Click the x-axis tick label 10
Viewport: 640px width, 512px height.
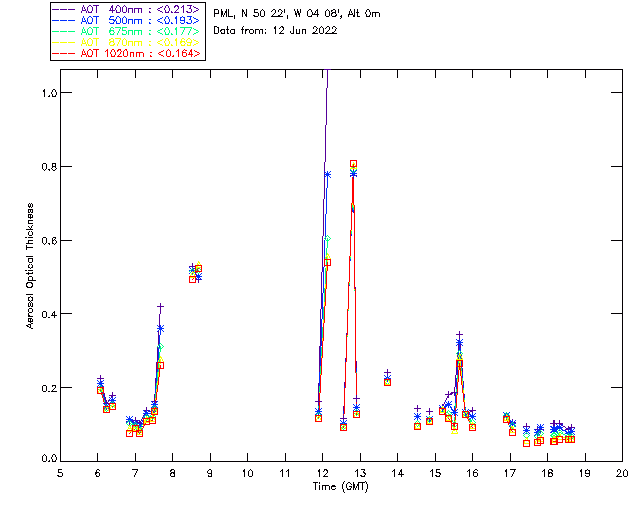tap(248, 473)
